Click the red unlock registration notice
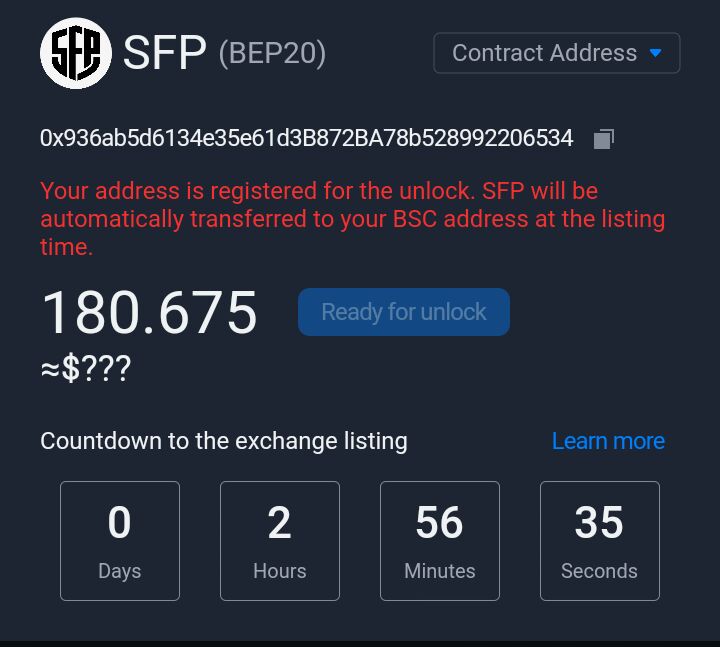This screenshot has height=647, width=720. (x=352, y=218)
